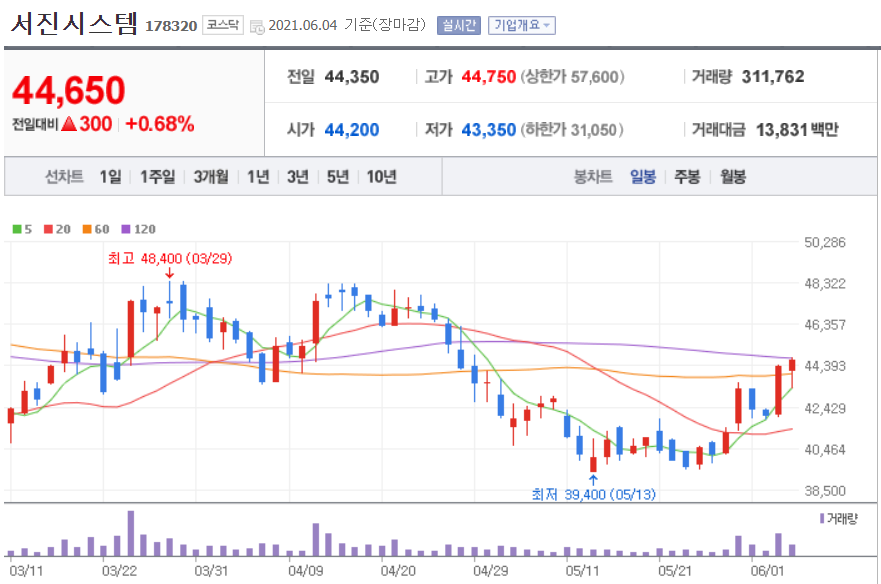881x584 pixels.
Task: Click the 50,286 price axis label
Action: point(825,242)
